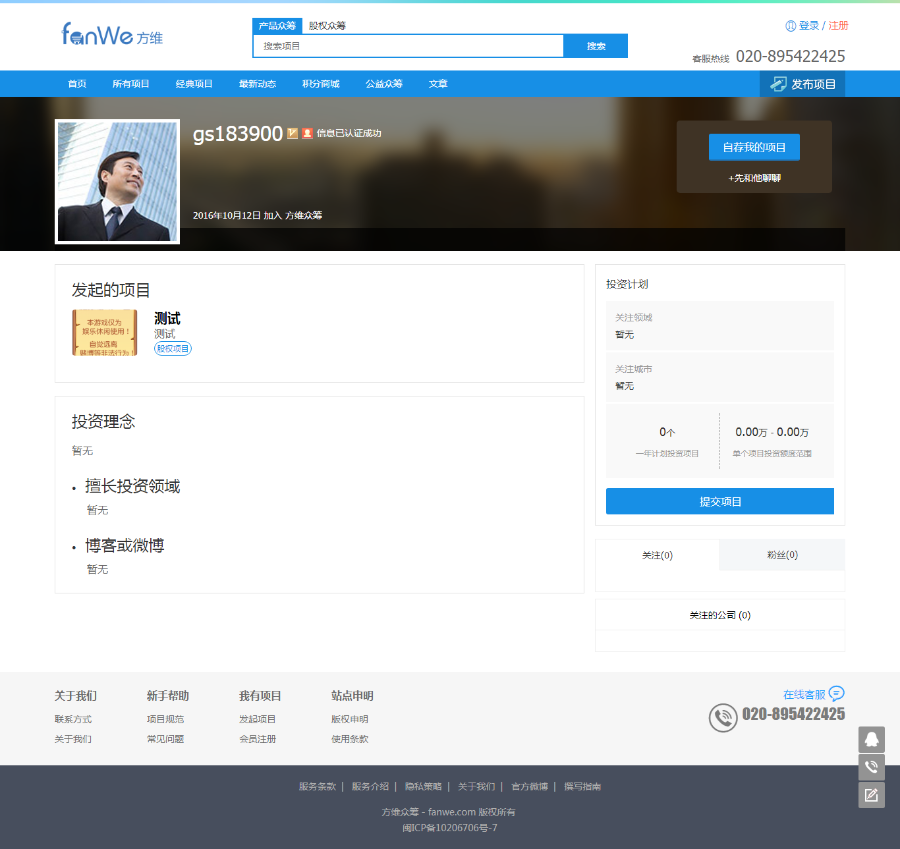Open 最新动态 navigation item
This screenshot has width=900, height=849.
(257, 84)
